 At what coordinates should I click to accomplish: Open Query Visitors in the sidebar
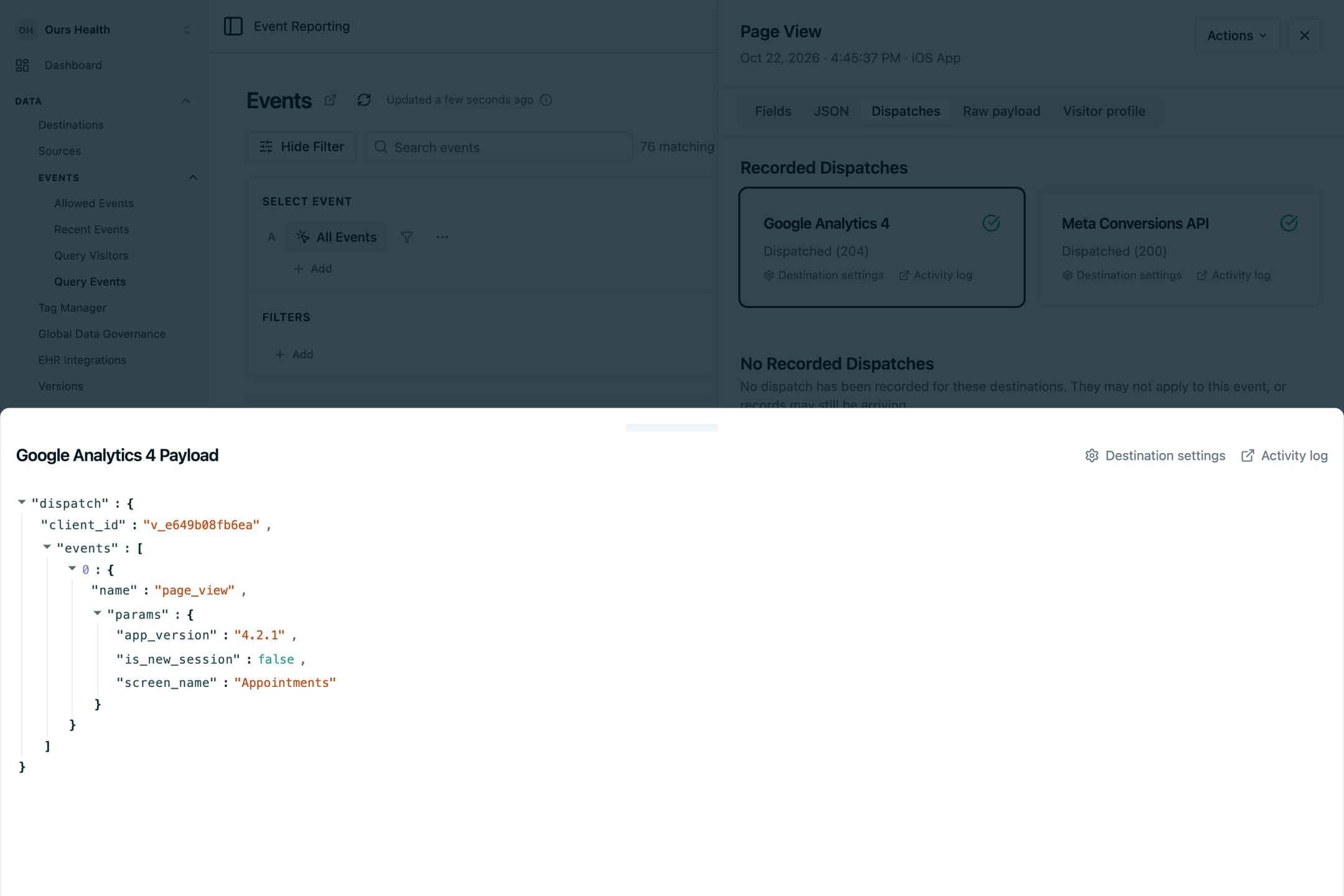[x=91, y=256]
